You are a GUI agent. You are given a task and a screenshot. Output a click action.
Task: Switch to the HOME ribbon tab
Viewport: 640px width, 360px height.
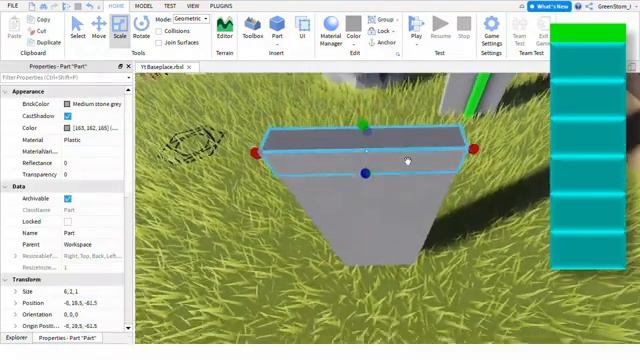tap(116, 6)
